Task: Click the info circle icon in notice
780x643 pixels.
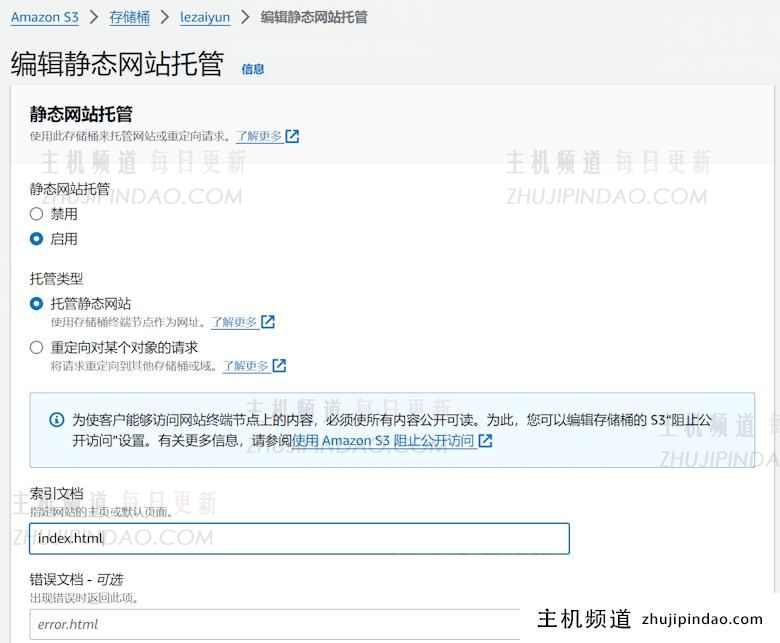Action: pyautogui.click(x=57, y=420)
